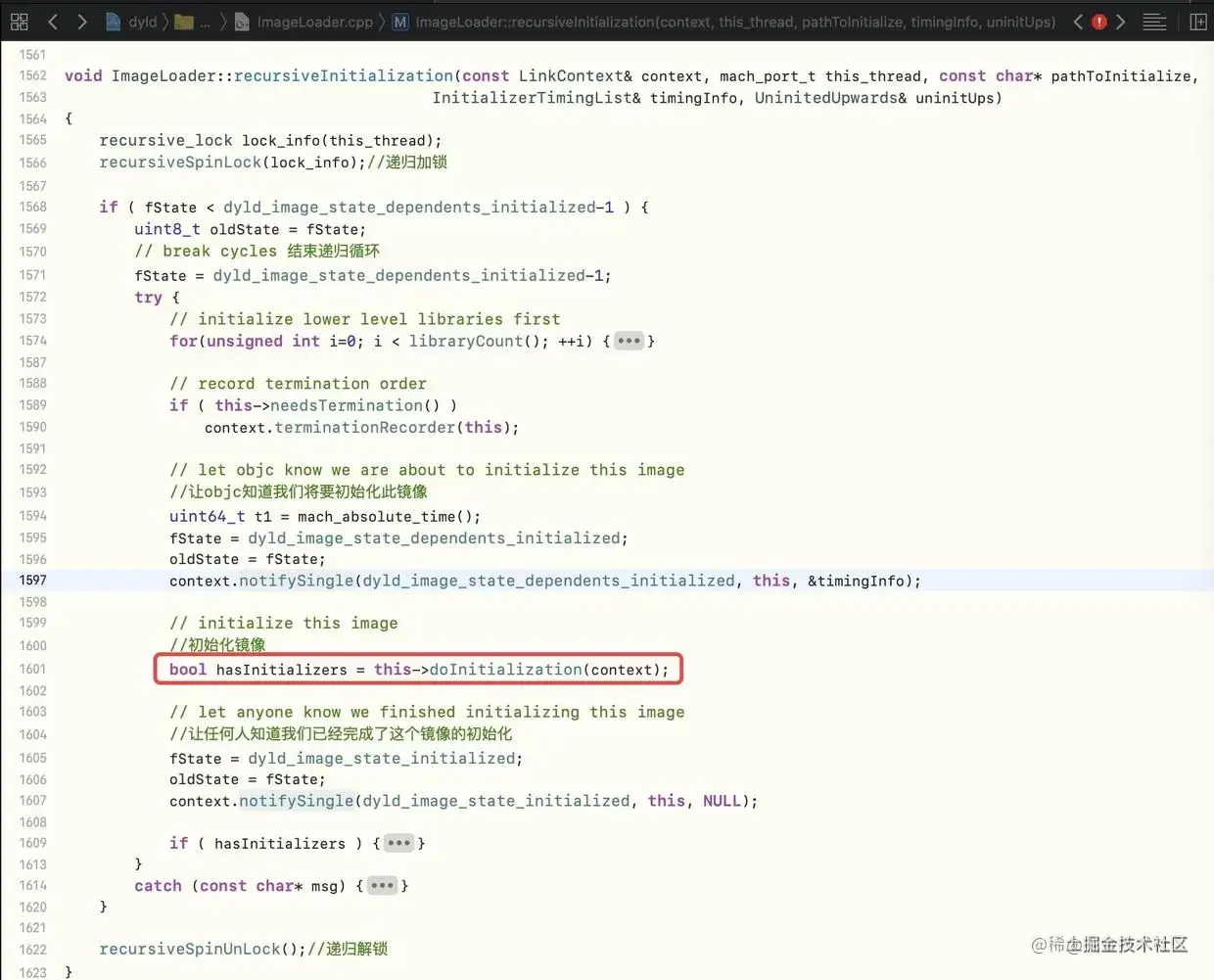Click 'bool hasInitializers' declaration
The height and width of the screenshot is (980, 1214).
pos(257,670)
